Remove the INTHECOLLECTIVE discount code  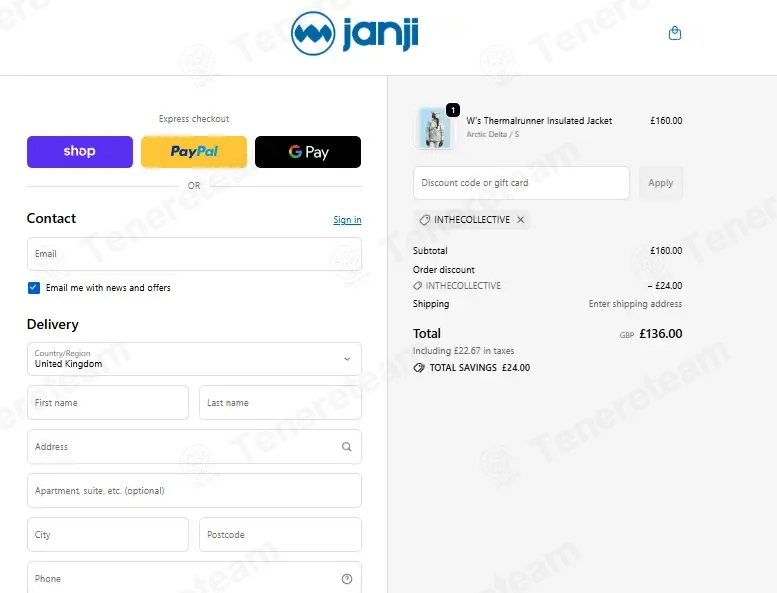pos(520,219)
